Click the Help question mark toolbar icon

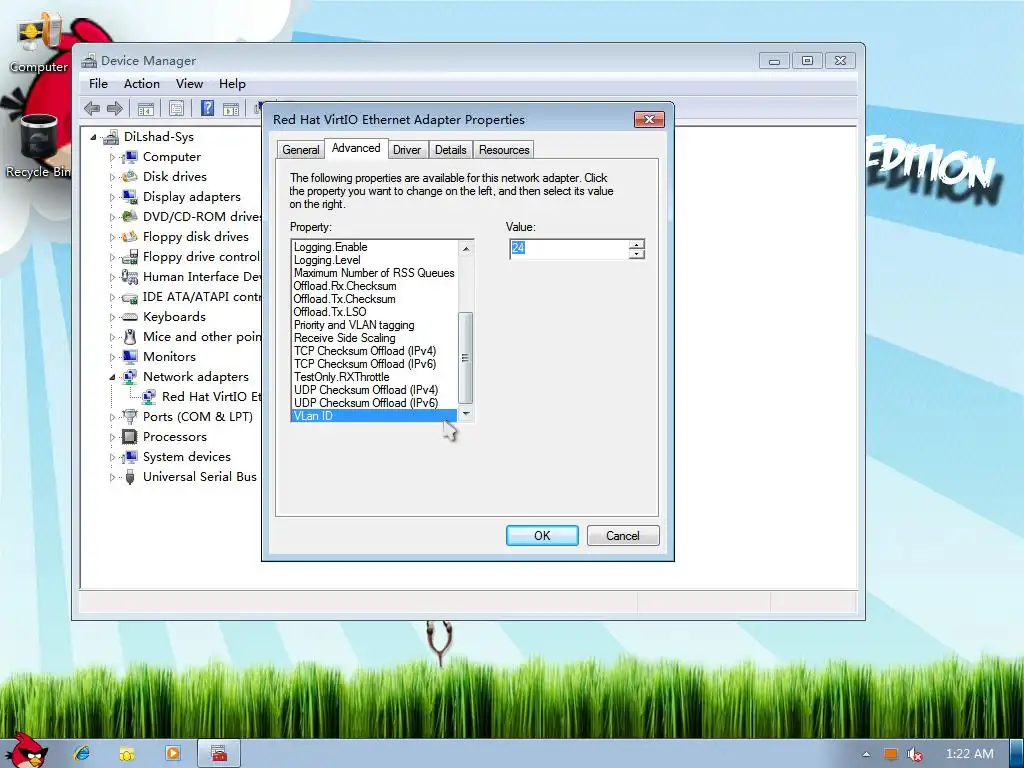207,108
